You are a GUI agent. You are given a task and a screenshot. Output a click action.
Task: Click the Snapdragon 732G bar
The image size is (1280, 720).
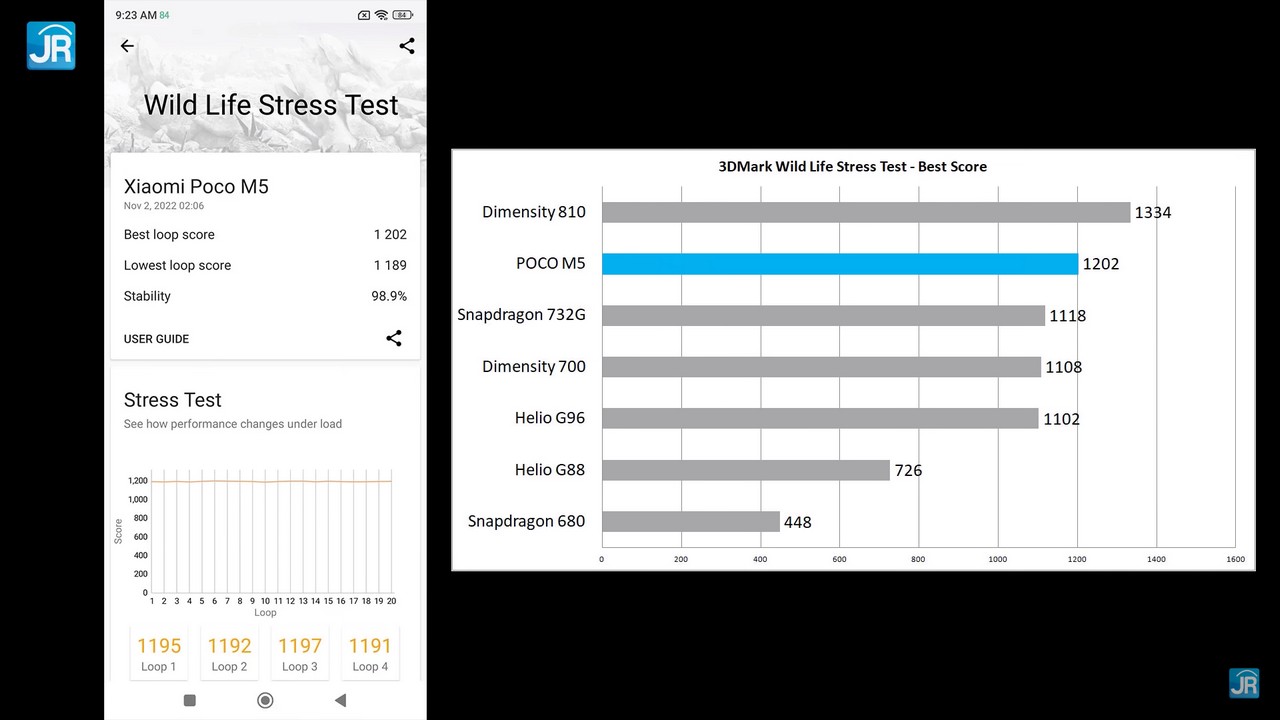click(823, 315)
